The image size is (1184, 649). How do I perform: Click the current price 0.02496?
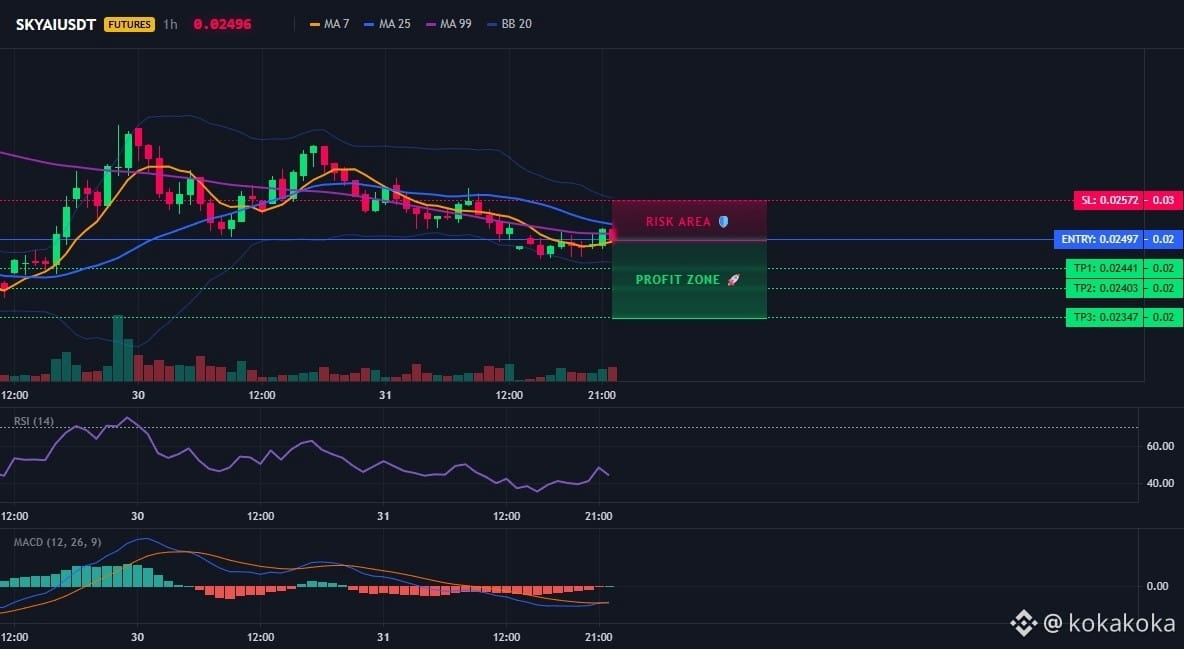(x=223, y=24)
